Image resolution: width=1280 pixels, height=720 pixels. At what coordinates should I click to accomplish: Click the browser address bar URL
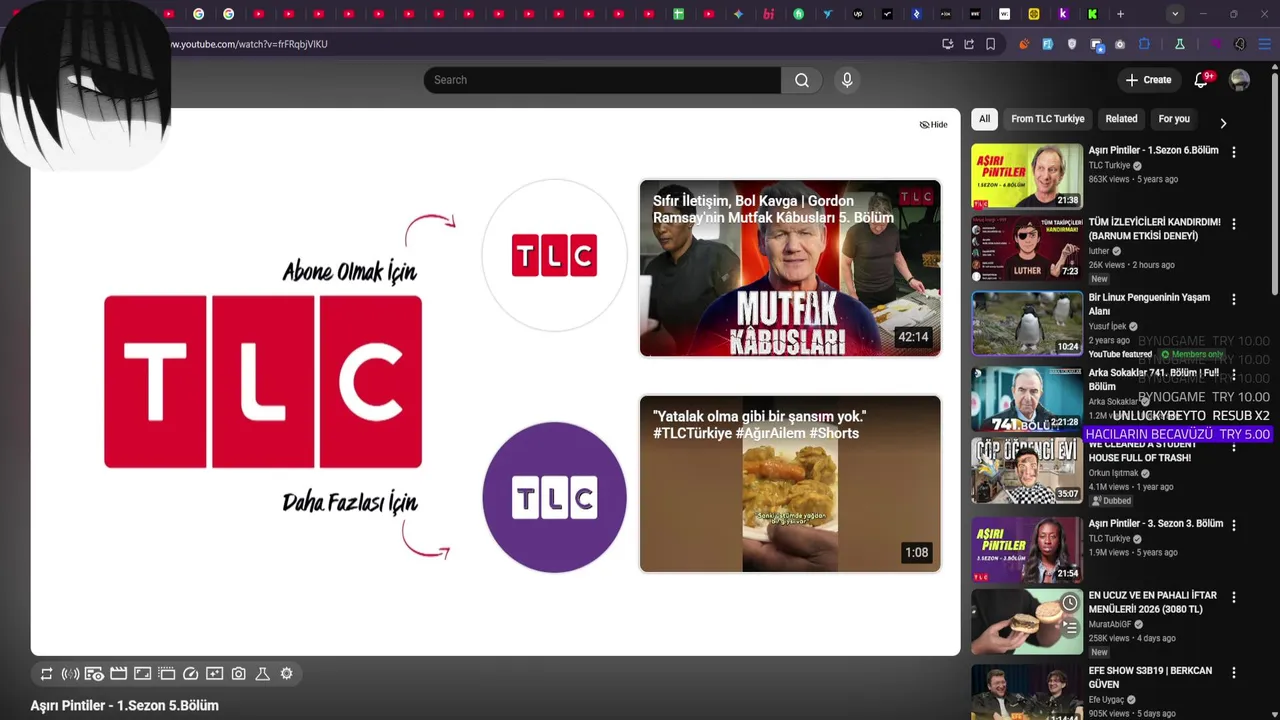pyautogui.click(x=250, y=44)
